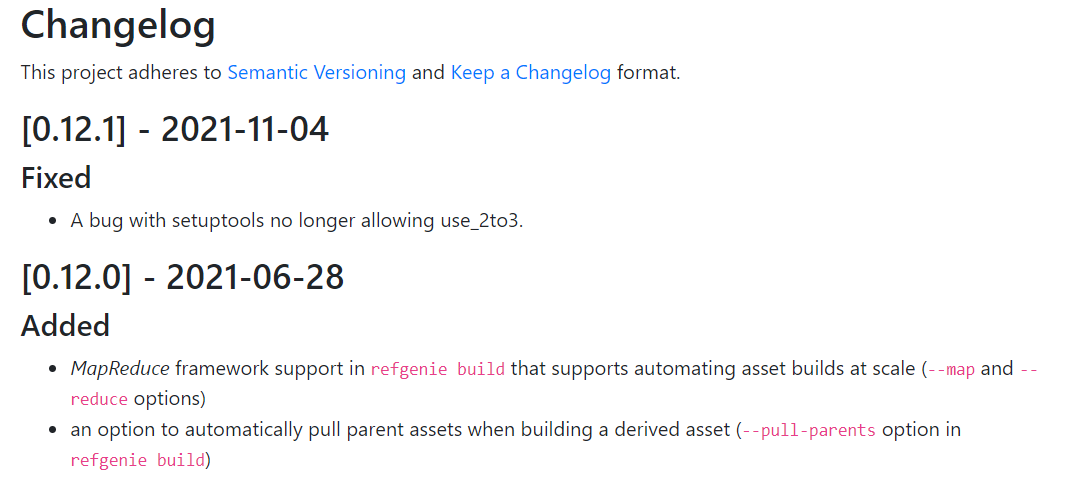Select the [0.12.0] - 2021-06-28 version heading
This screenshot has width=1081, height=480.
pos(182,277)
